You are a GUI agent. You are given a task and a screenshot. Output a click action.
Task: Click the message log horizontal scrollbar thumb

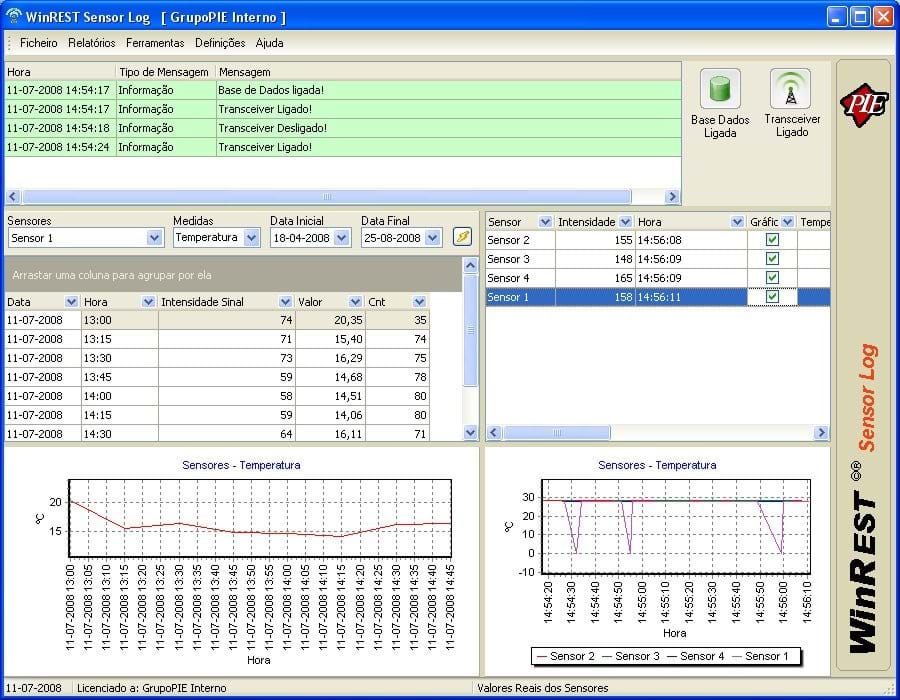click(327, 197)
